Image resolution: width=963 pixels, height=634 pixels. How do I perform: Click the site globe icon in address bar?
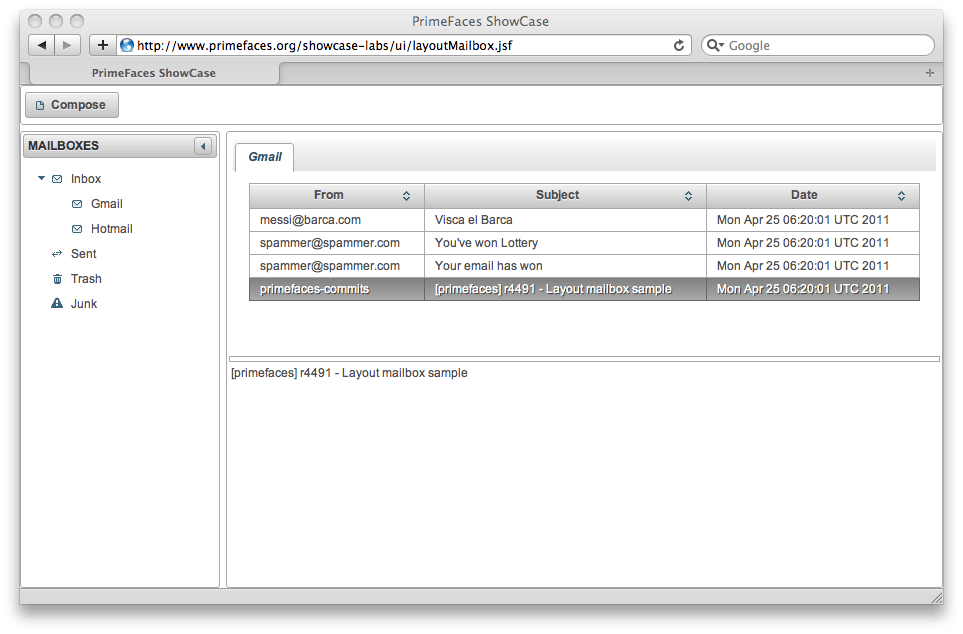tap(127, 45)
